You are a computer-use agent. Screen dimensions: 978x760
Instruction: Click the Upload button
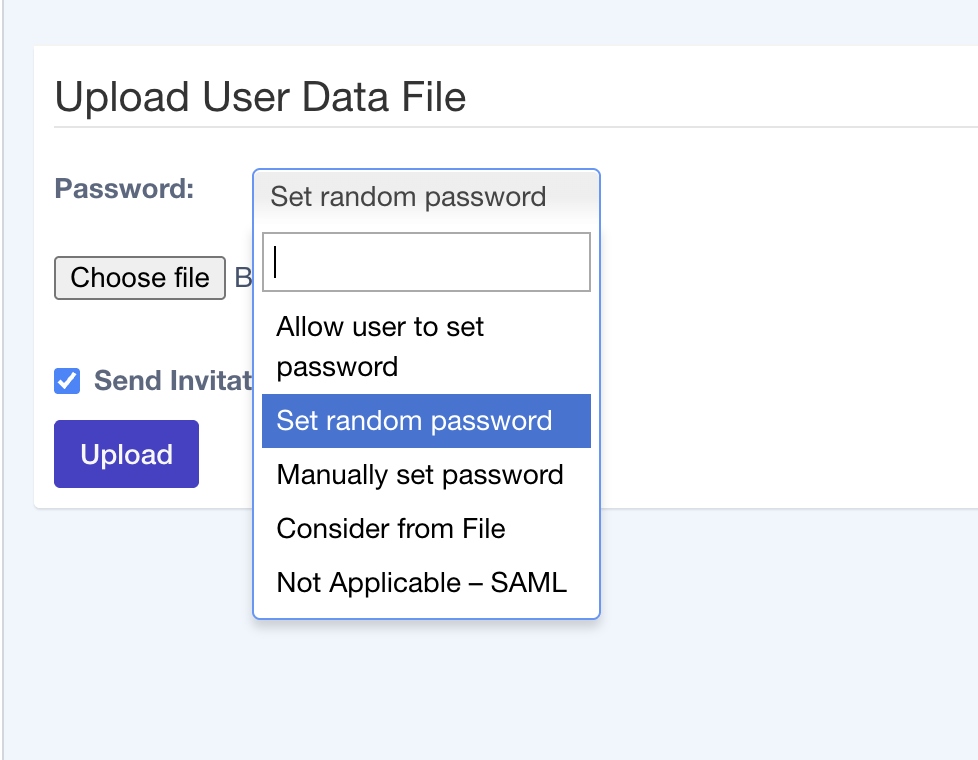(x=126, y=454)
